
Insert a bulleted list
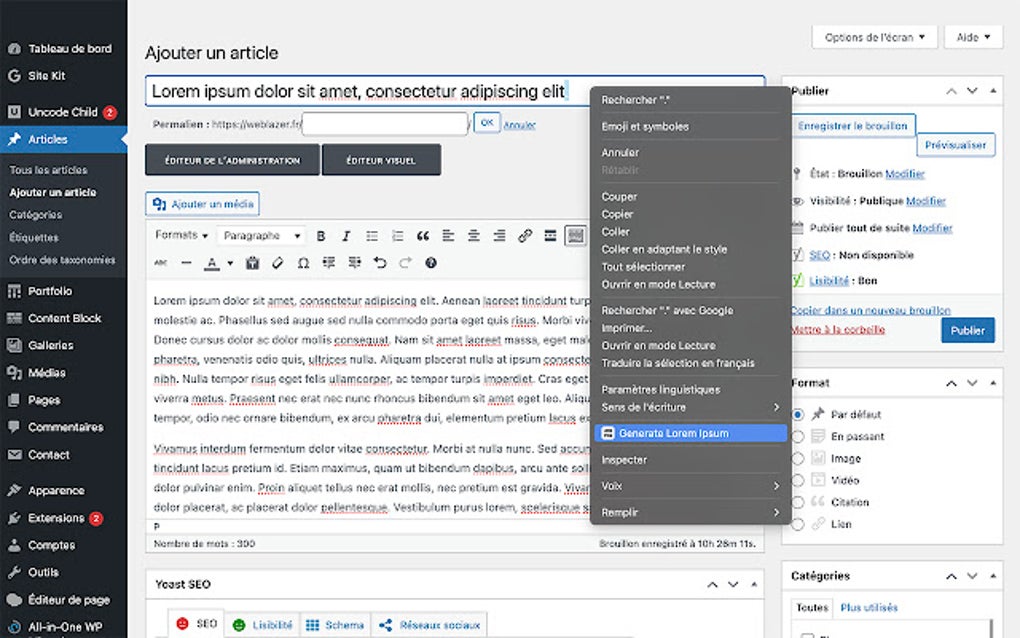tap(371, 236)
